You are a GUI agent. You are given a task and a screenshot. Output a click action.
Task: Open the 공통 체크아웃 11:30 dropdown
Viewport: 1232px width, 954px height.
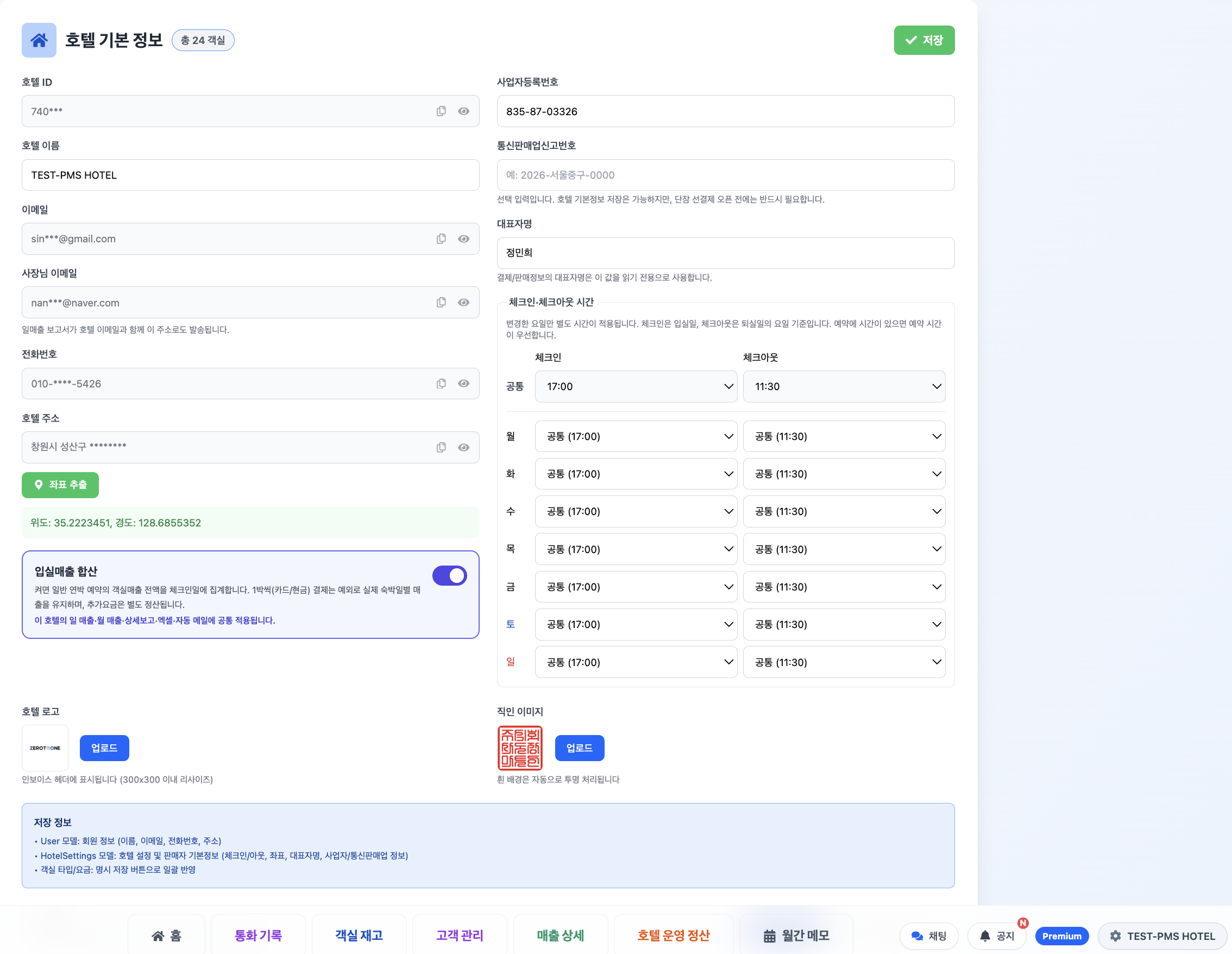click(844, 386)
